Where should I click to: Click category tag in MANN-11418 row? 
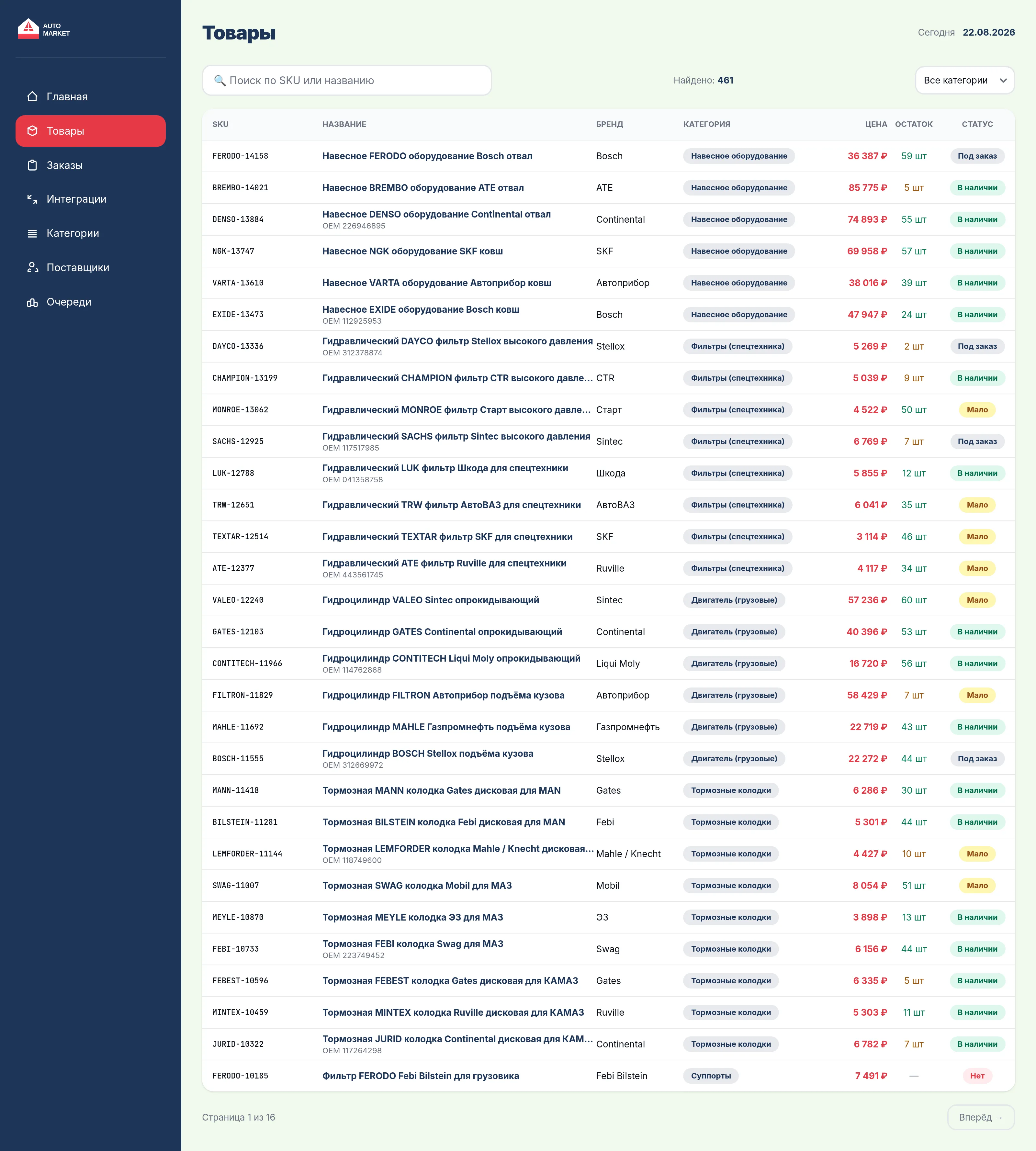click(x=731, y=791)
